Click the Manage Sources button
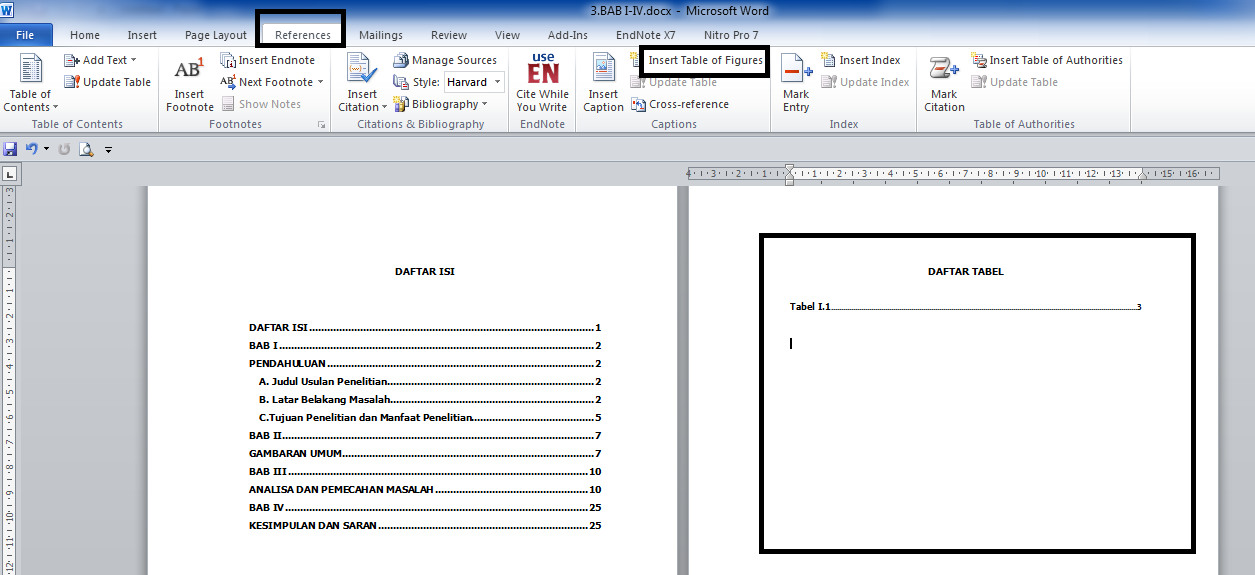Screen dimensions: 1255x575 (445, 60)
